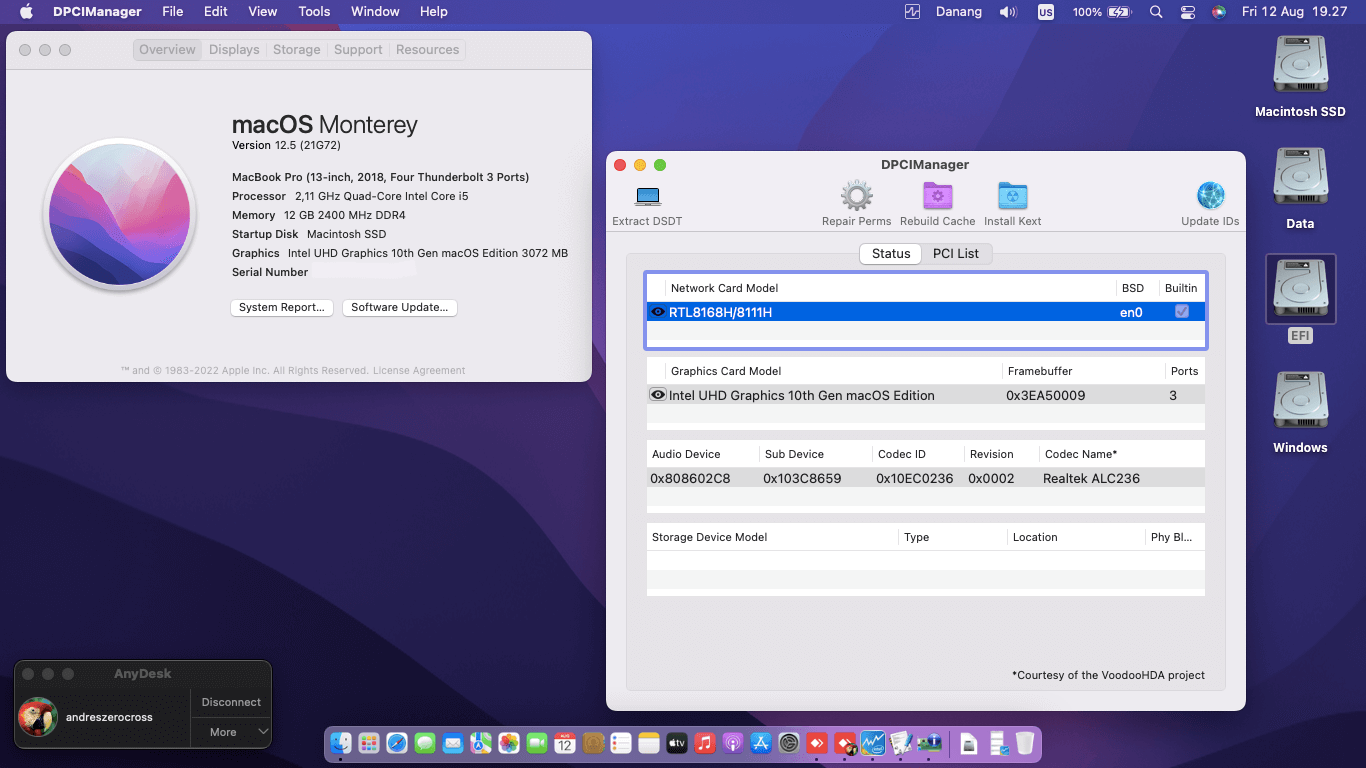Run Repair Perms from the toolbar

click(856, 197)
